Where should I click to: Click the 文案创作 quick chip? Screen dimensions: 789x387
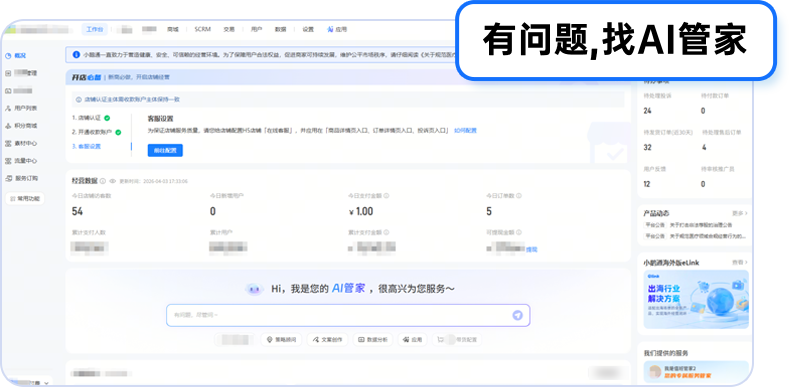pos(327,340)
